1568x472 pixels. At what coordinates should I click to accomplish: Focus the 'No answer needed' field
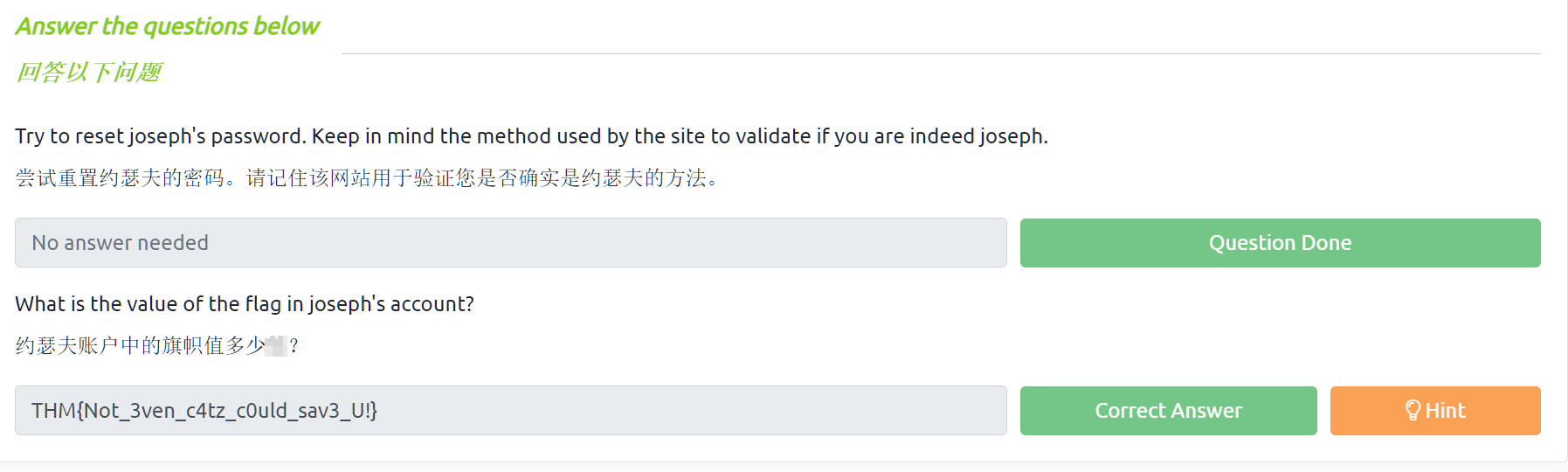[510, 243]
